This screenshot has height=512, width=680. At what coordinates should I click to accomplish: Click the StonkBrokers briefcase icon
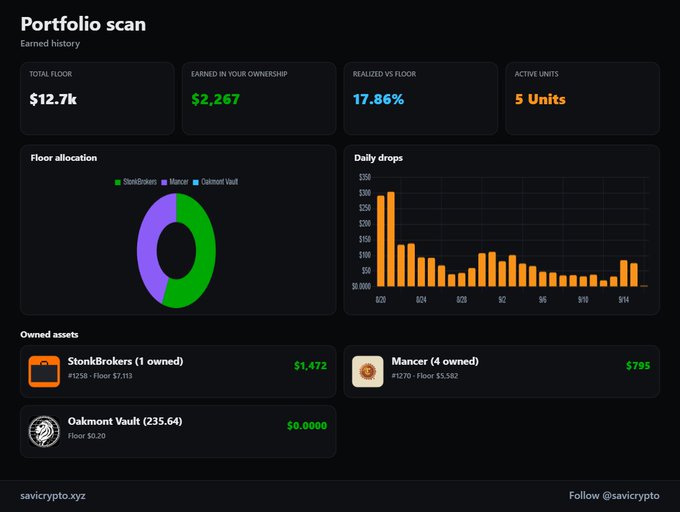click(x=44, y=372)
